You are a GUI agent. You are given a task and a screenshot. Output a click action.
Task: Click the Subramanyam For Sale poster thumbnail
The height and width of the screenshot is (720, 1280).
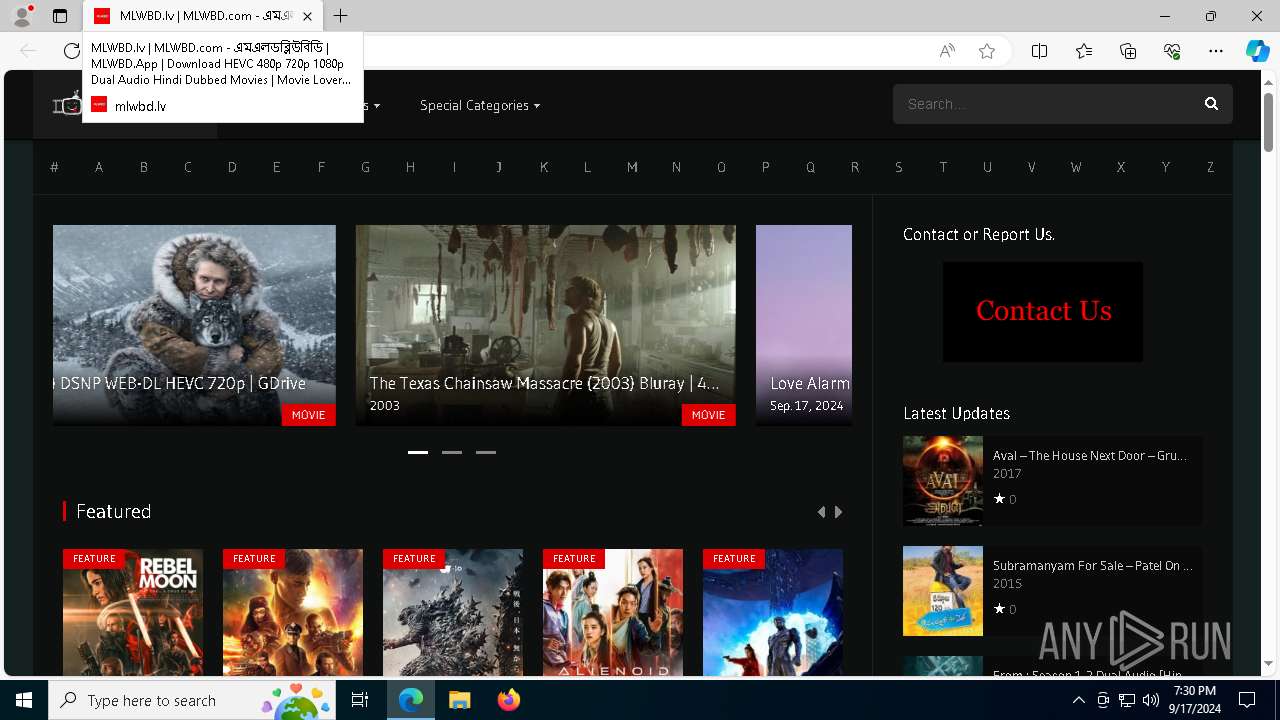coord(943,591)
